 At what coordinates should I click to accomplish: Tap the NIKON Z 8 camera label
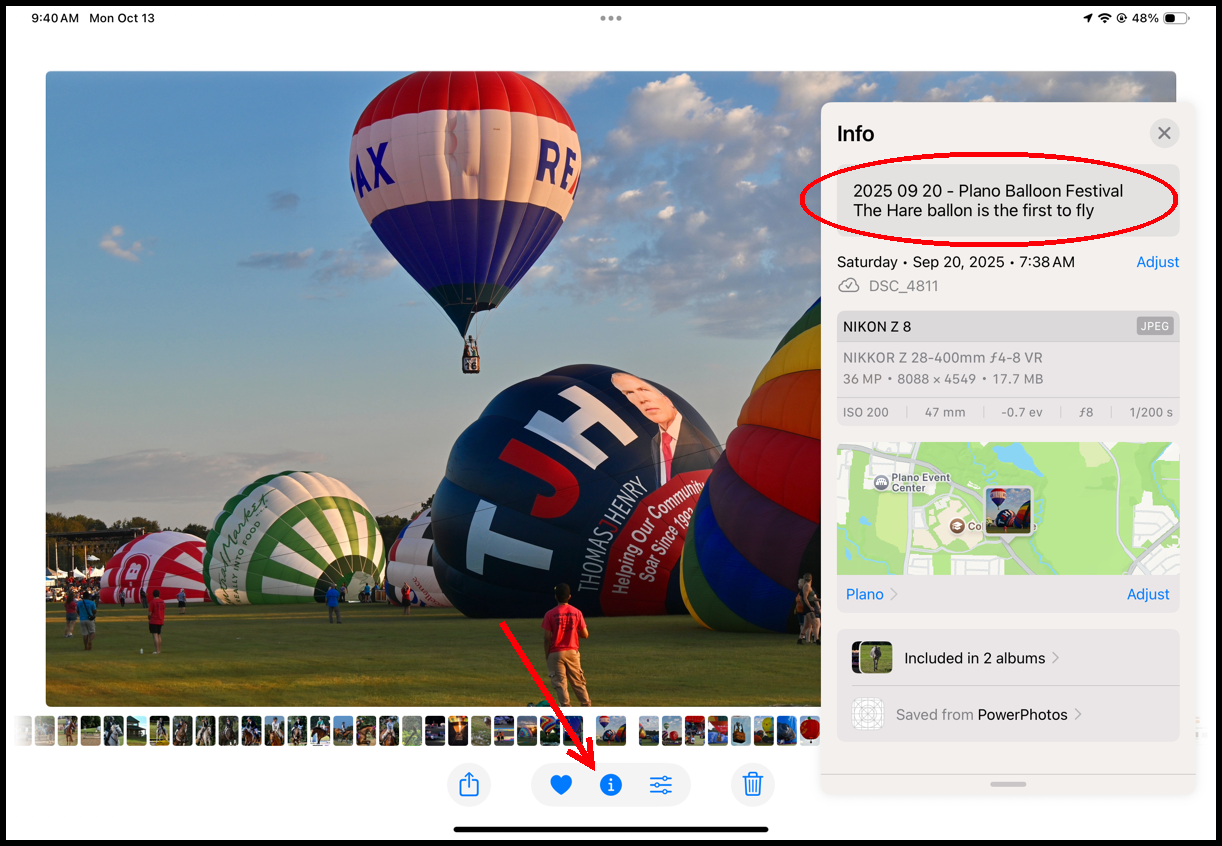point(877,326)
